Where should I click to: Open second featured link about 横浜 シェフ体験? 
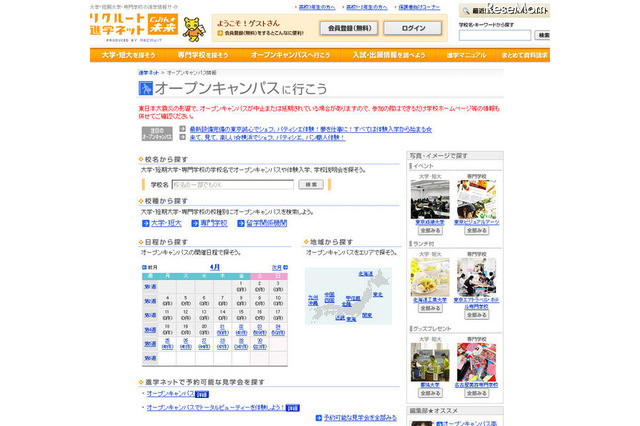[x=267, y=138]
